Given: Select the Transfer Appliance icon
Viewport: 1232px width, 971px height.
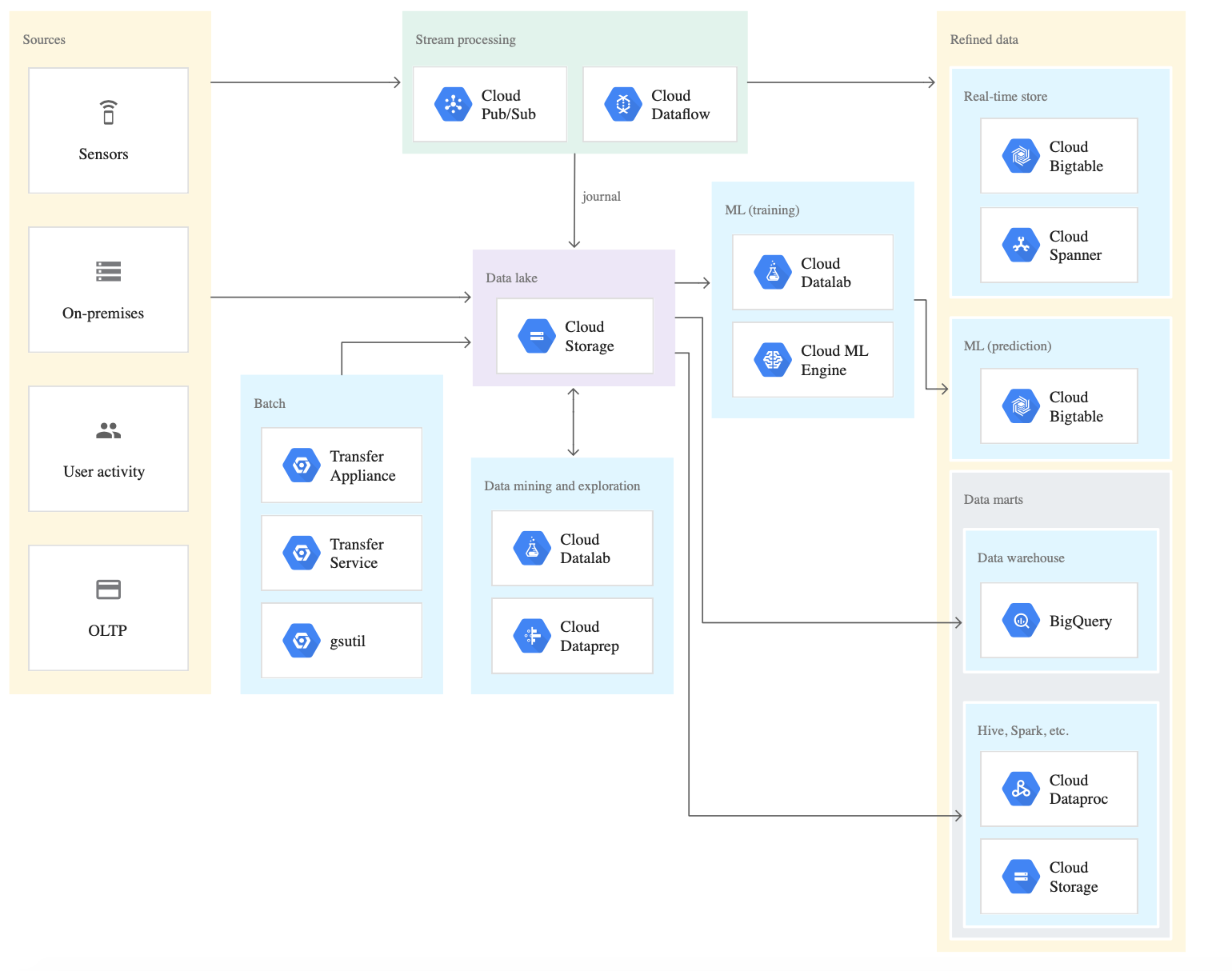Looking at the screenshot, I should pyautogui.click(x=302, y=466).
